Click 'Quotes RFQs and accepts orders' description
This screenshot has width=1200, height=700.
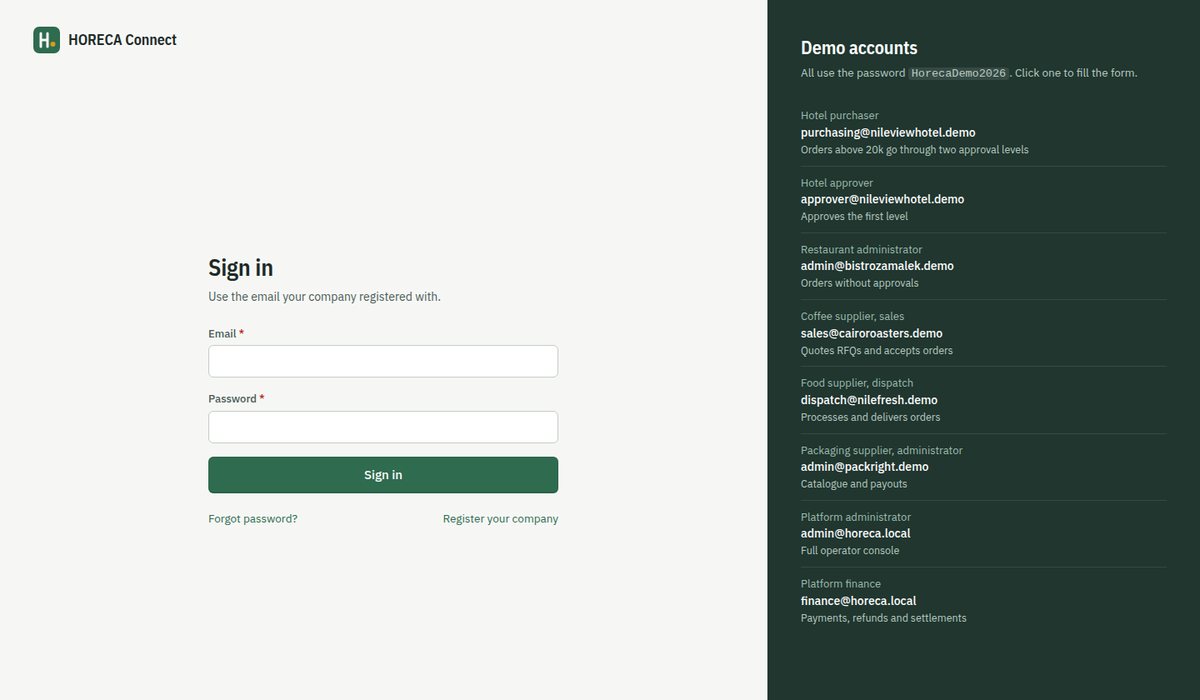877,351
